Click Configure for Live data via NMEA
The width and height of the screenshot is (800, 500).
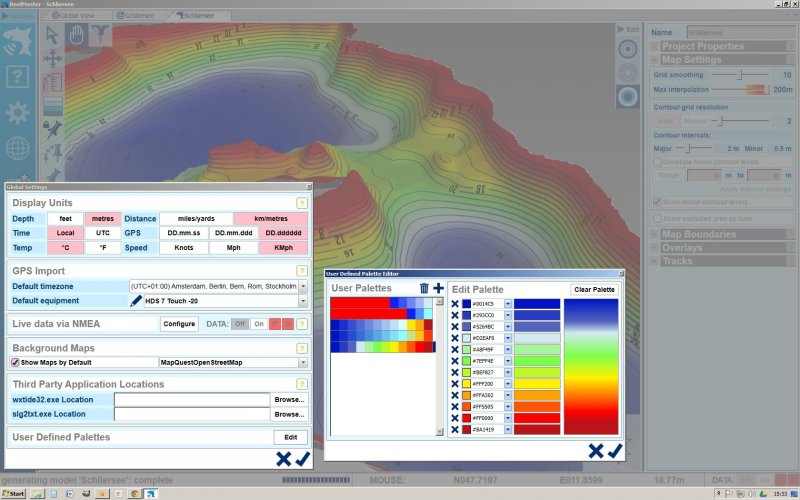tap(179, 324)
